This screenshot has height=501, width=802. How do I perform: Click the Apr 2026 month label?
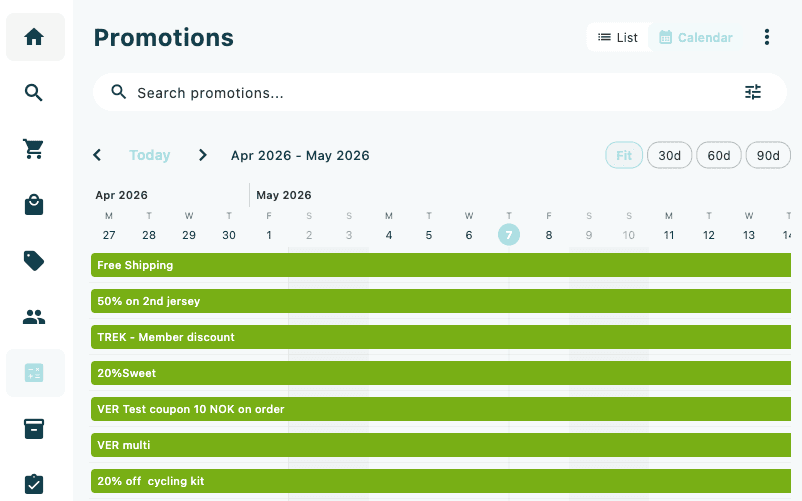(x=121, y=195)
